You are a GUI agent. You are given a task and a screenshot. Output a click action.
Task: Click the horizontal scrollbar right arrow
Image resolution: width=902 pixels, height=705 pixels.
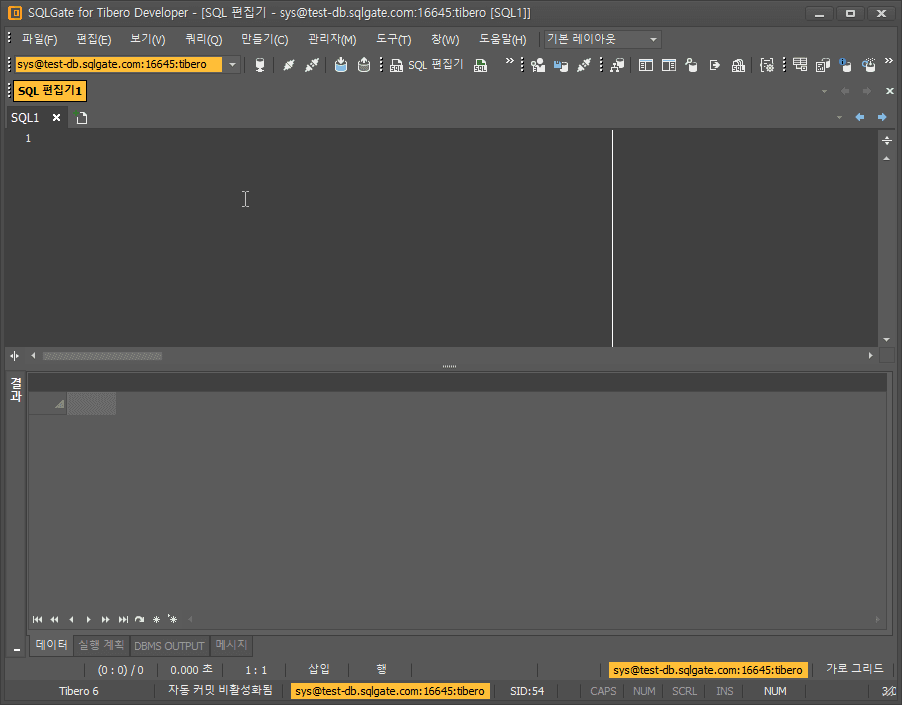(x=870, y=356)
